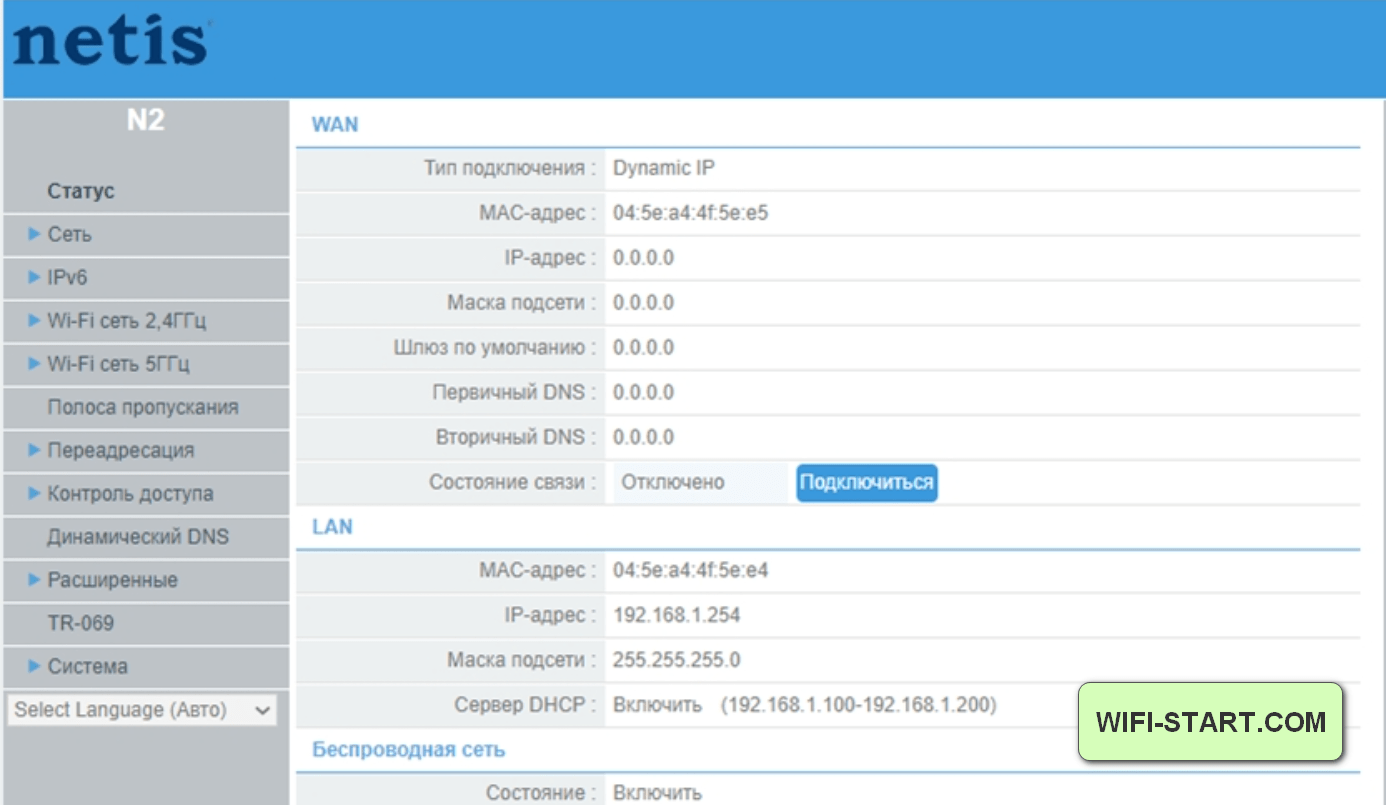Click the Вторичный DNS label
This screenshot has height=805, width=1386.
[x=516, y=437]
